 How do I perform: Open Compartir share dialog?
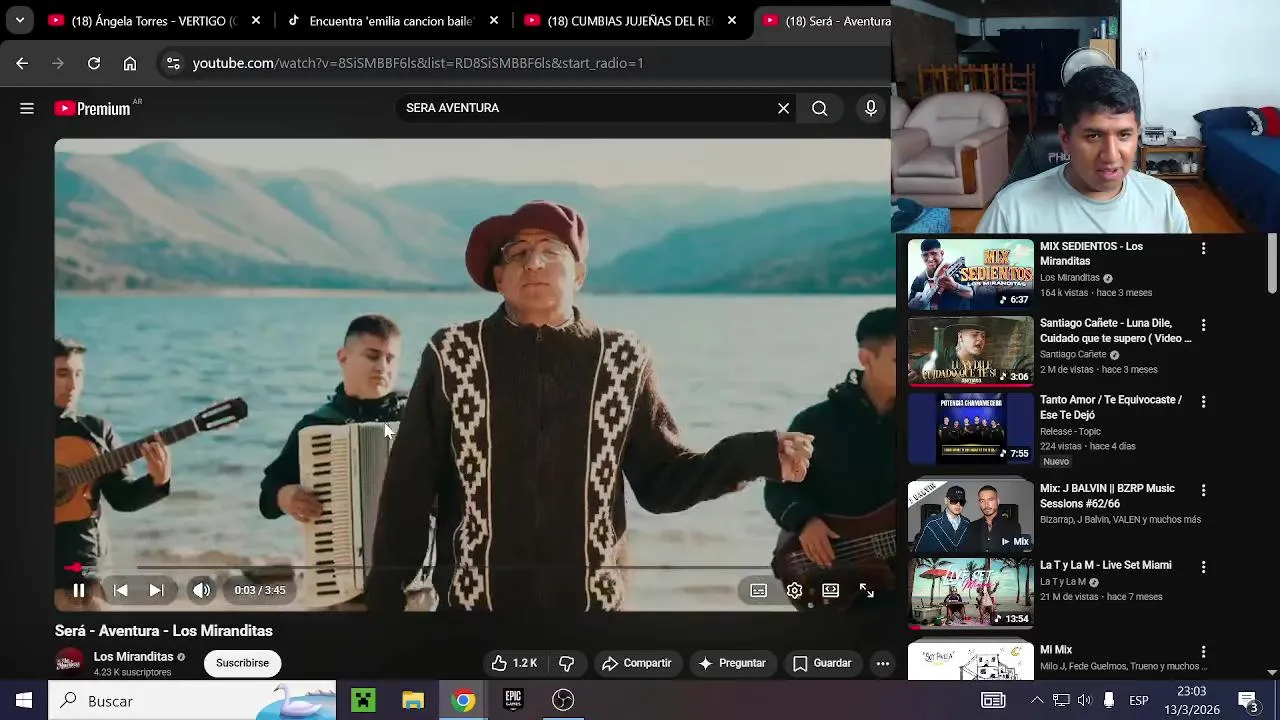(x=636, y=663)
